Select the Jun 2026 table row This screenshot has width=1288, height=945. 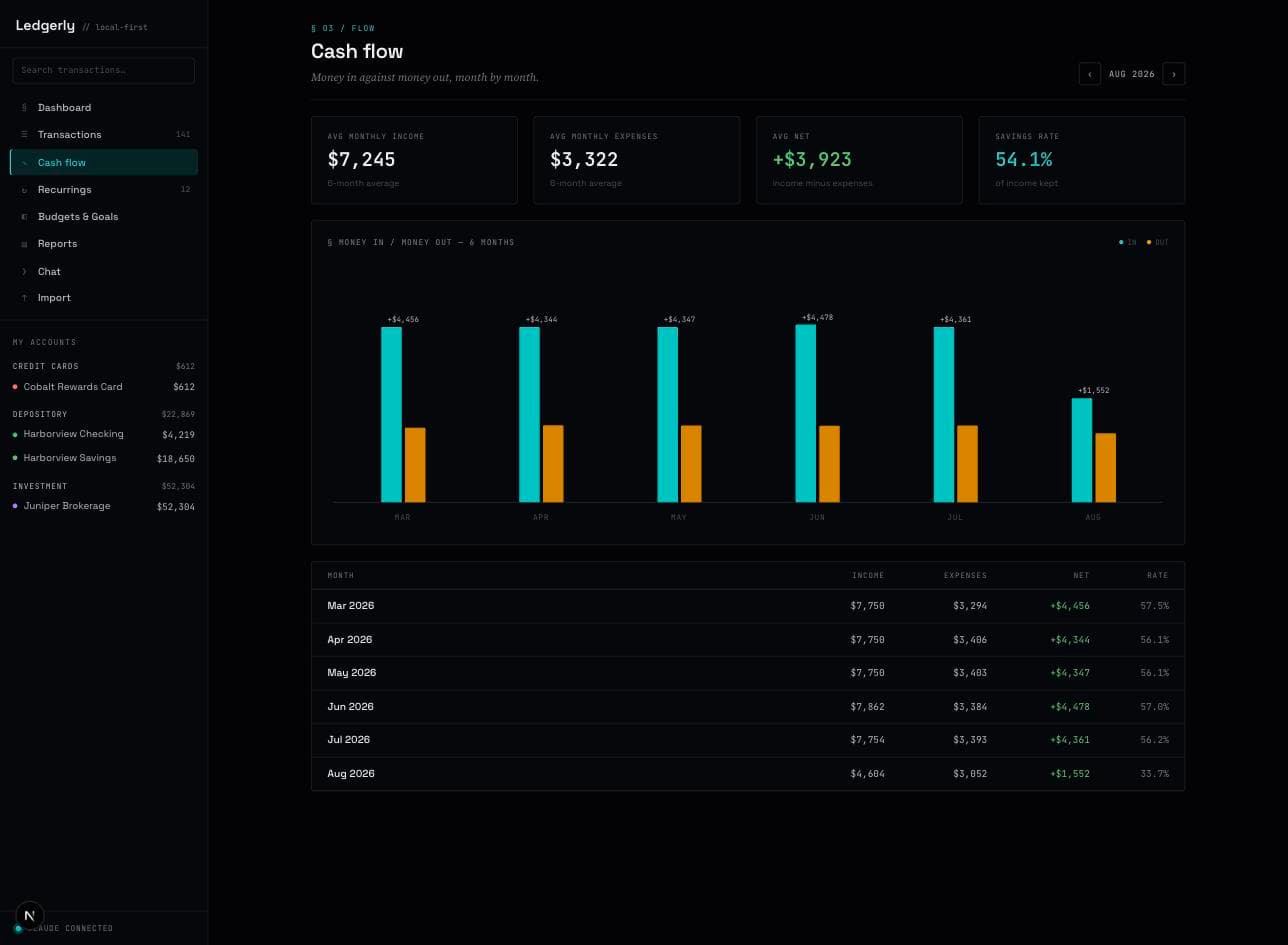click(x=748, y=707)
